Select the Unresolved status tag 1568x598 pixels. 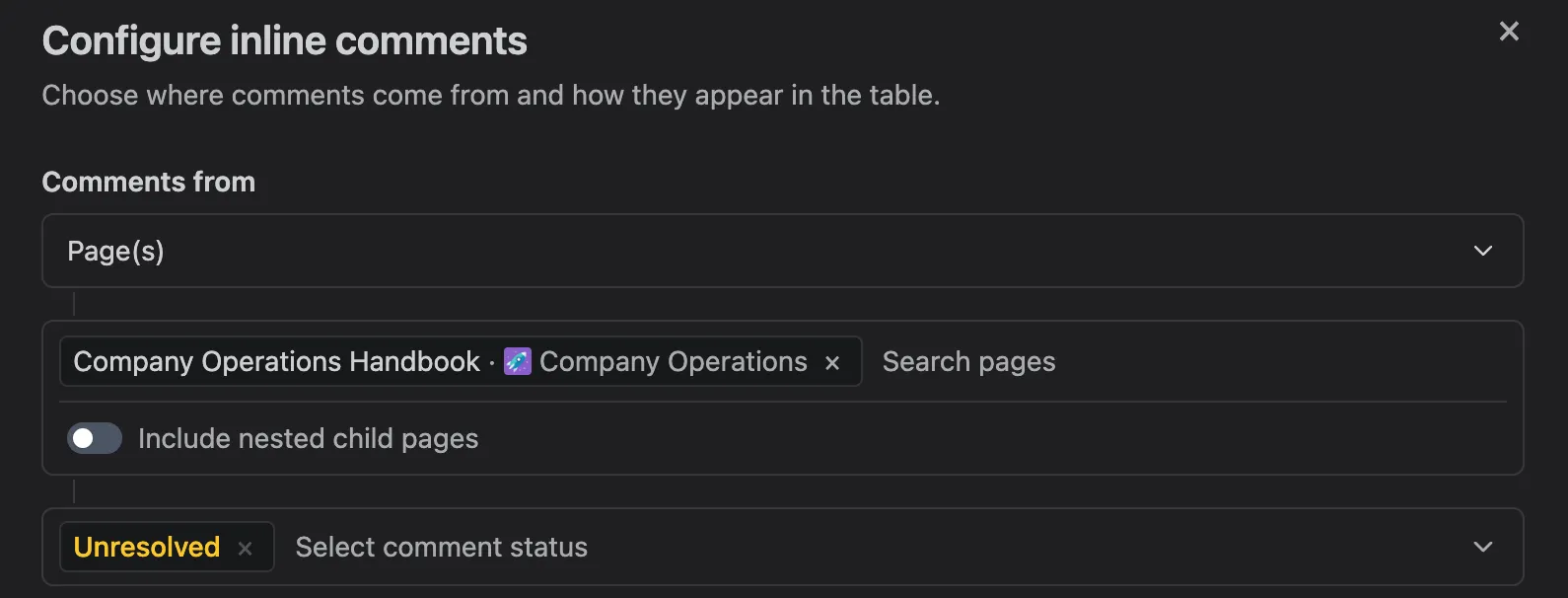[x=147, y=547]
